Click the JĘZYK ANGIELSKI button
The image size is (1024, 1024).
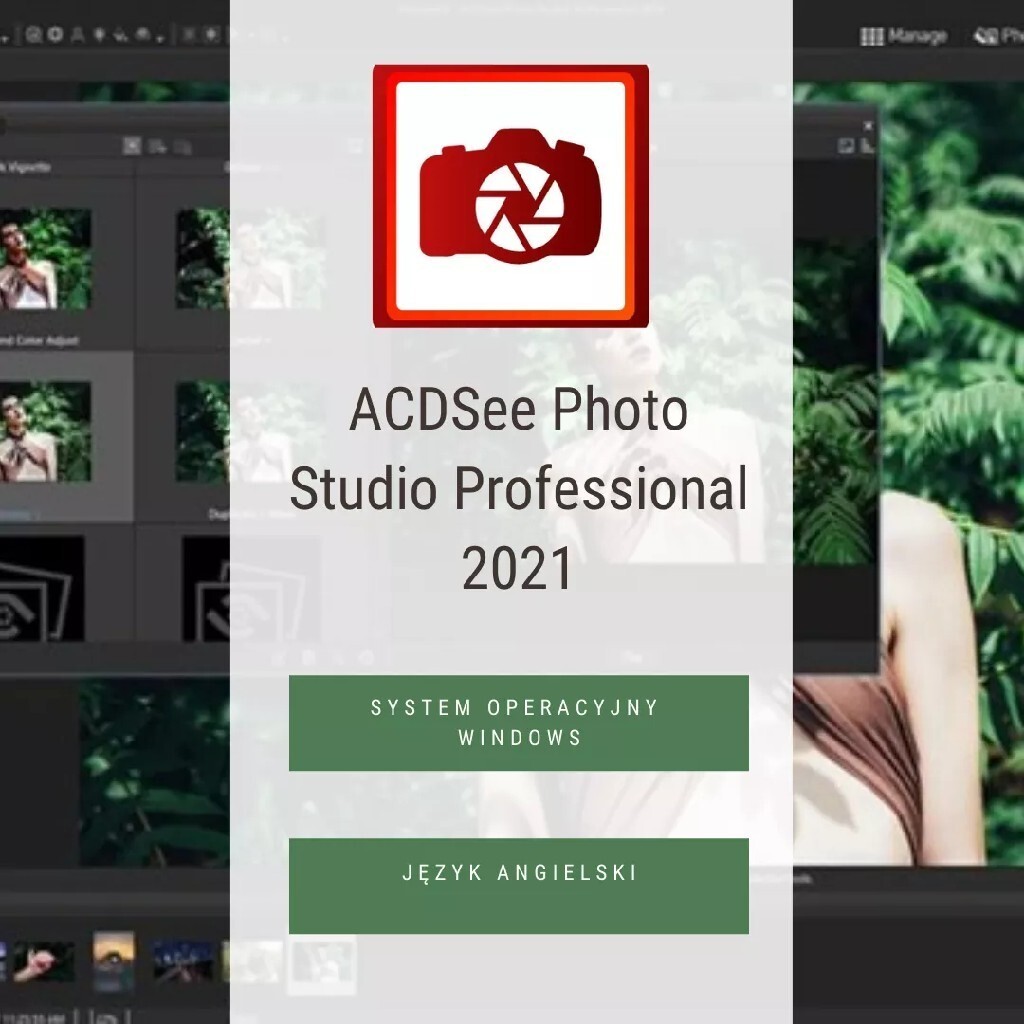pyautogui.click(x=516, y=884)
